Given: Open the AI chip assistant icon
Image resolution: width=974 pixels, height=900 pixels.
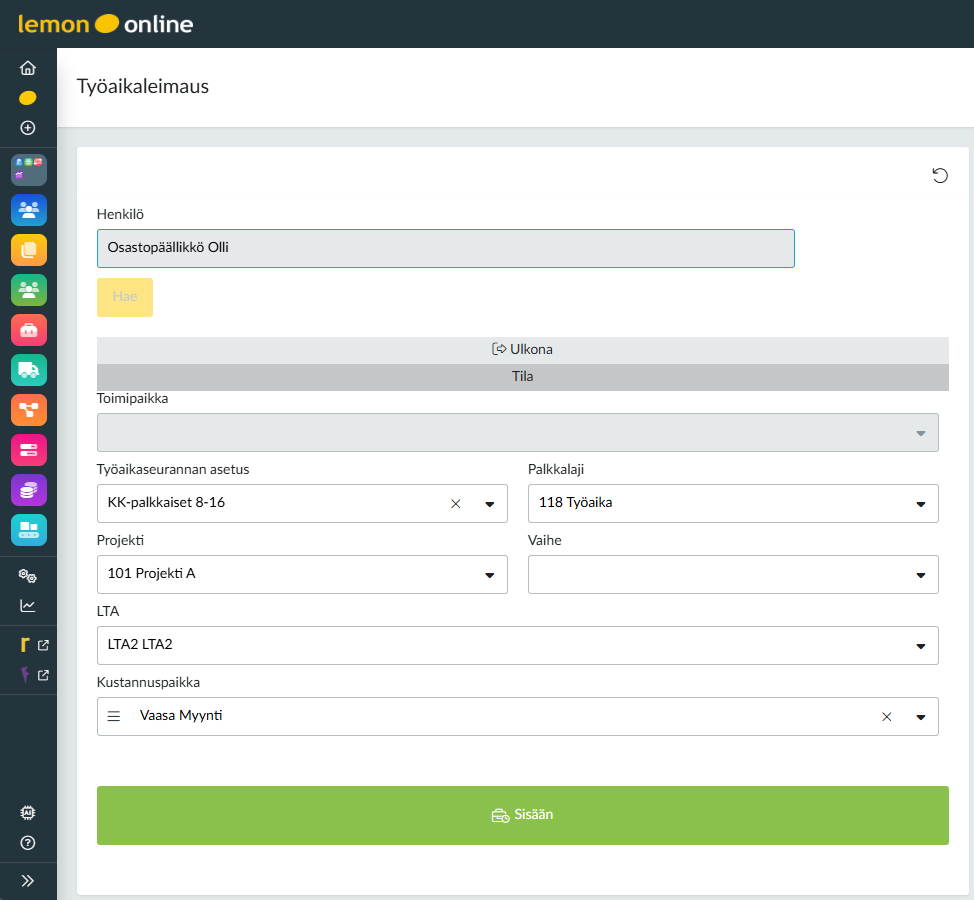Looking at the screenshot, I should (28, 813).
